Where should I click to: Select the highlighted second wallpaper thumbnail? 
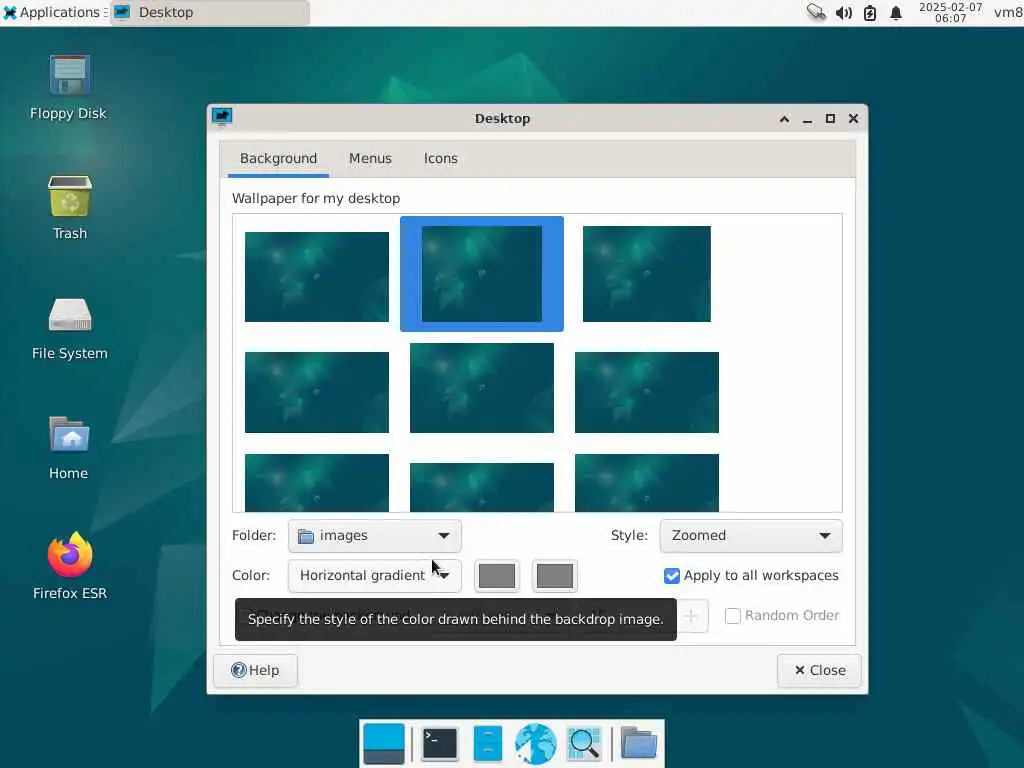[x=482, y=274]
